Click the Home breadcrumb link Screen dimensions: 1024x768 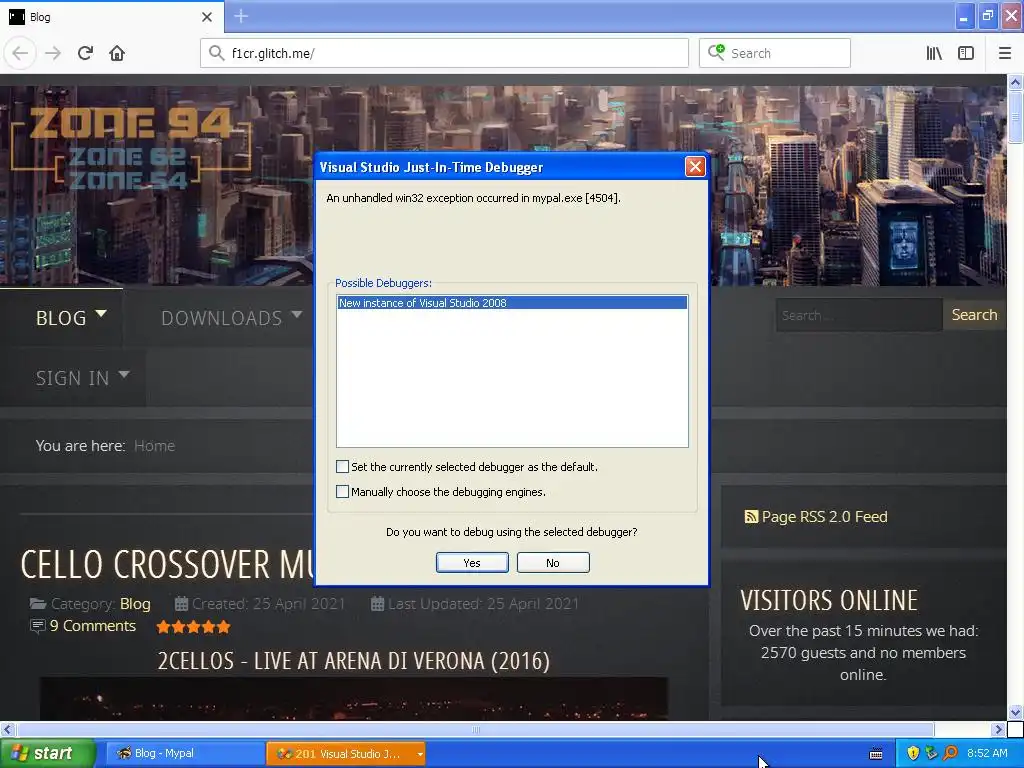(x=154, y=446)
